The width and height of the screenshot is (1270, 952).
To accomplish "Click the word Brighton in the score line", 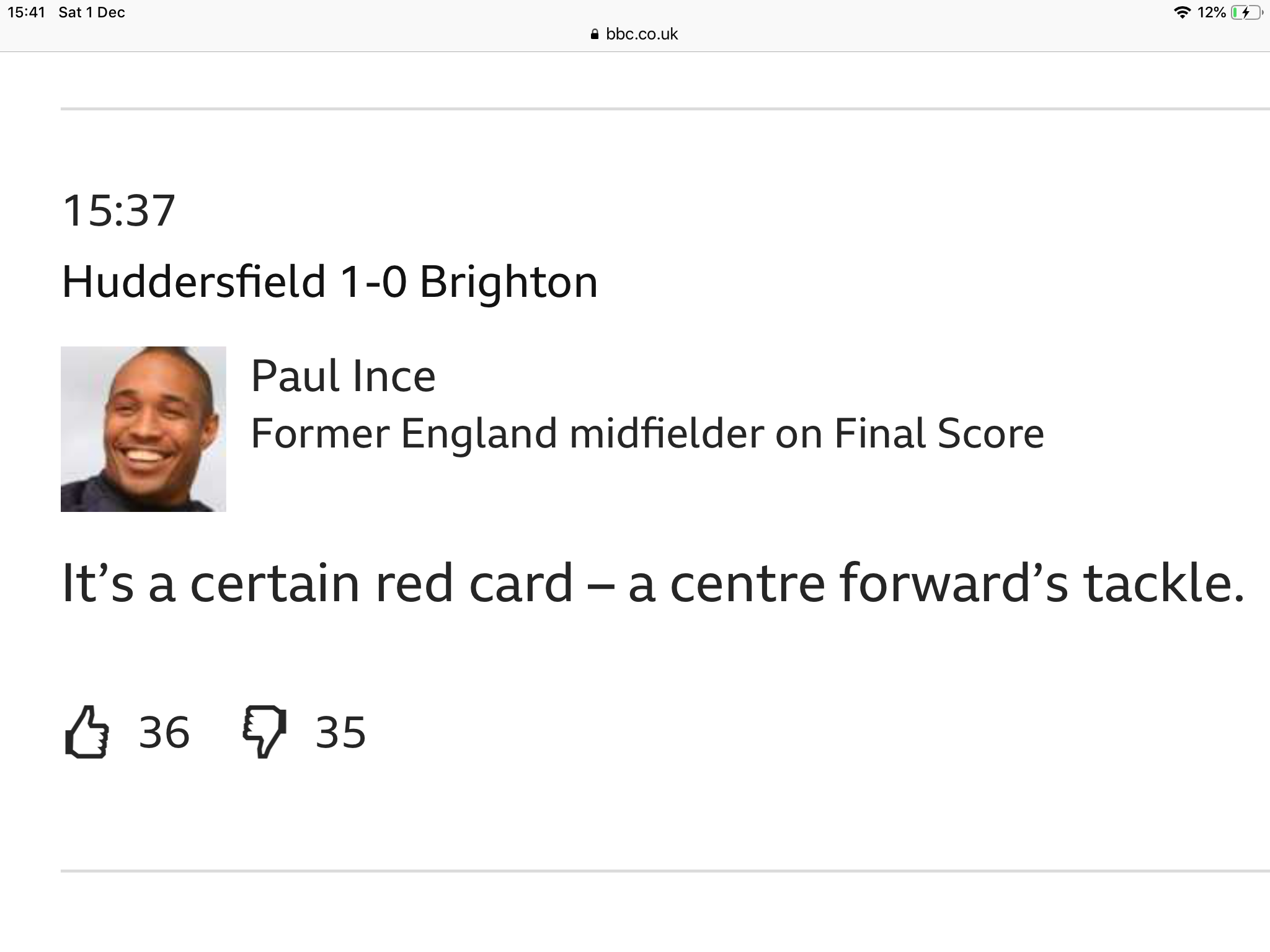I will click(509, 282).
